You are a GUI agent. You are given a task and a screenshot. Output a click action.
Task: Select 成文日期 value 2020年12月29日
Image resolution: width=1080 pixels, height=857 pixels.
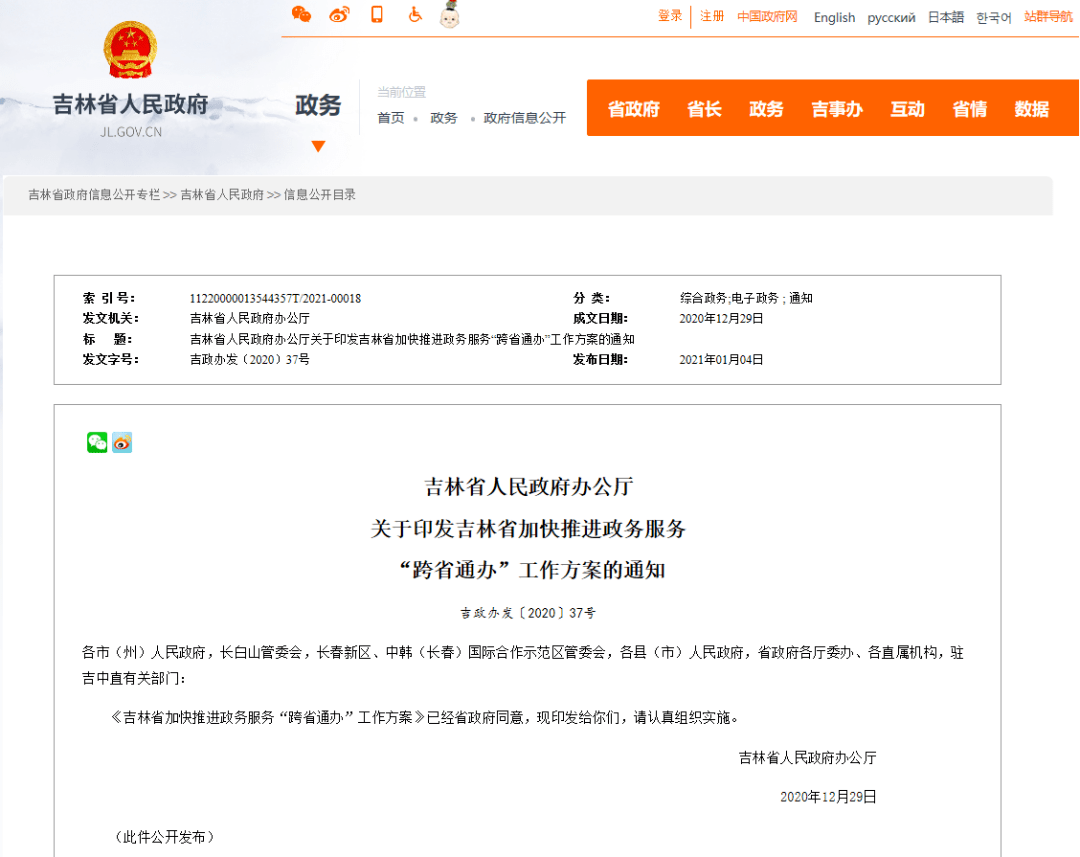click(x=721, y=318)
